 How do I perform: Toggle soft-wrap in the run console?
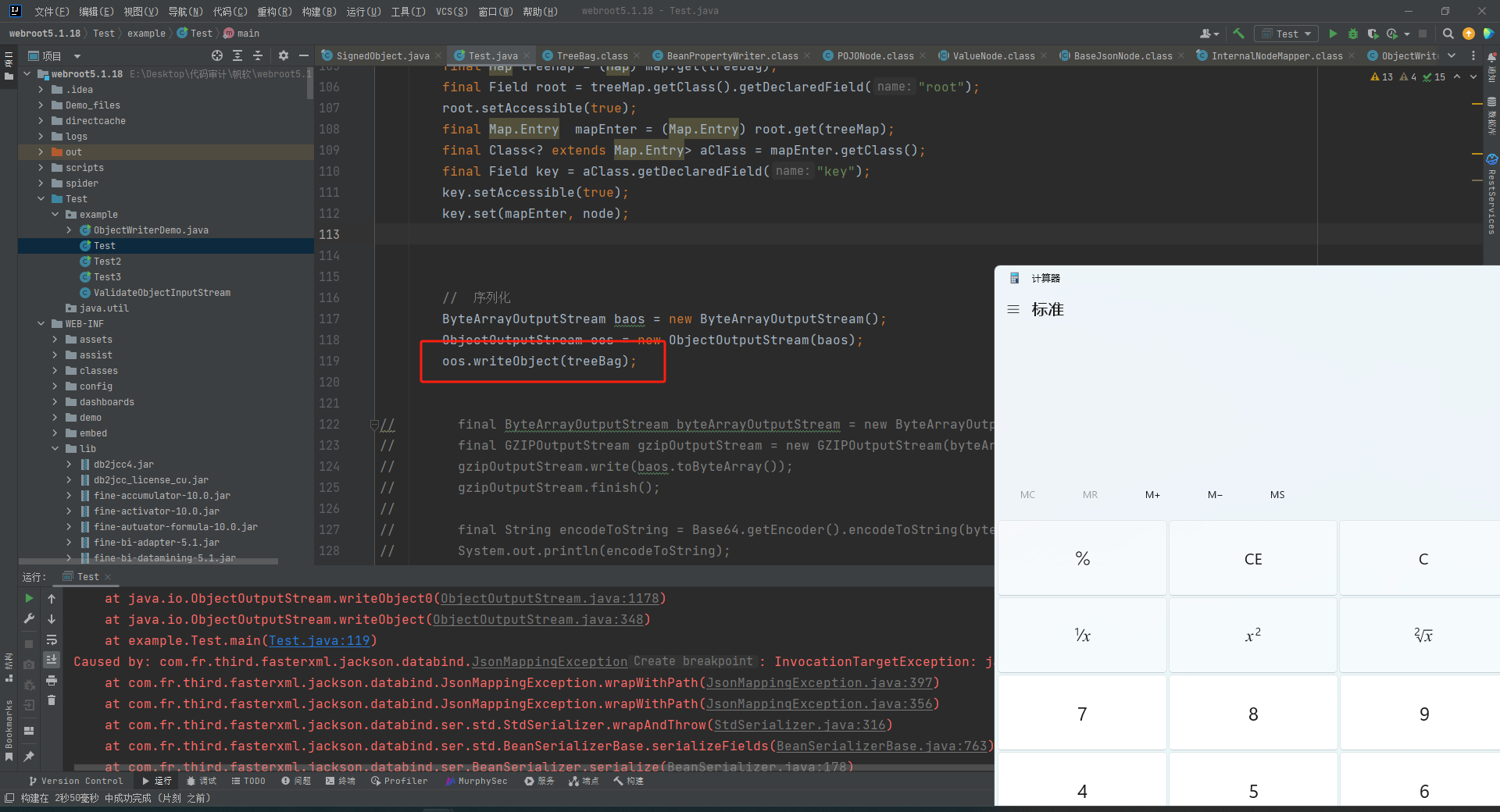point(52,639)
